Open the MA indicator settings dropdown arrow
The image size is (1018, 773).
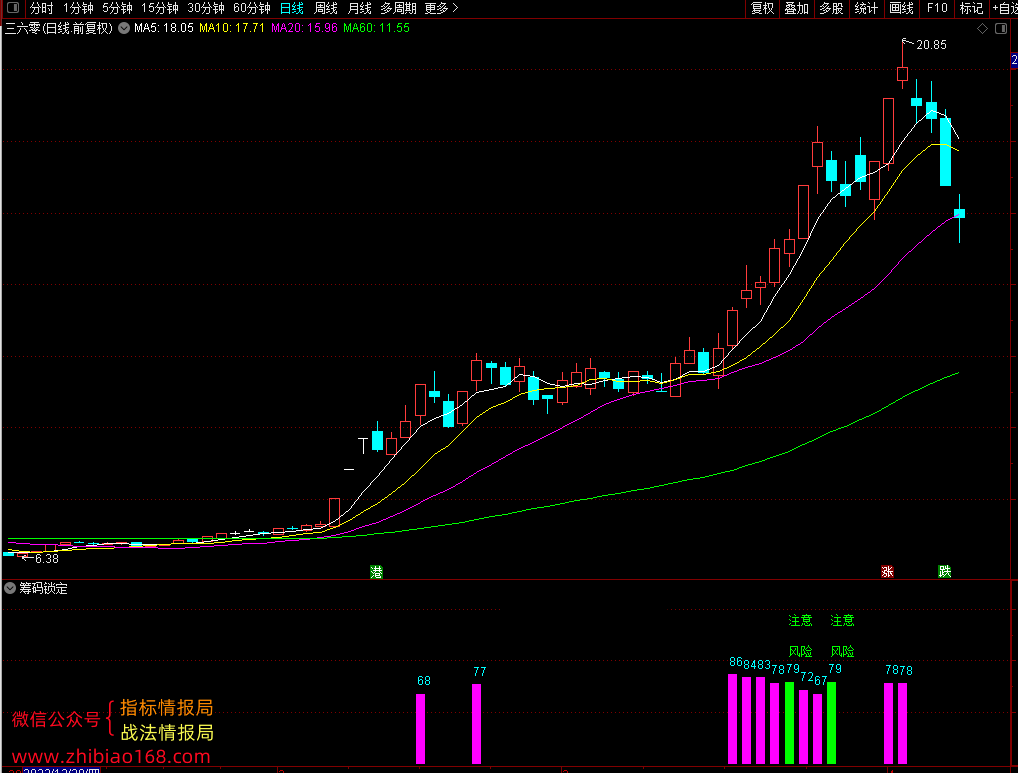(123, 28)
